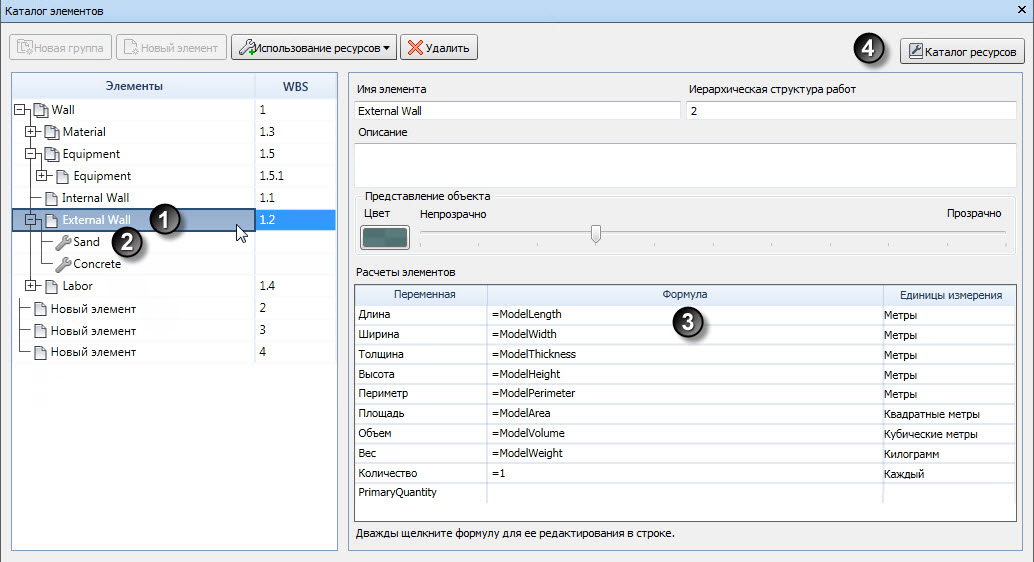Click the wrench icon beside Concrete resource

coord(63,265)
